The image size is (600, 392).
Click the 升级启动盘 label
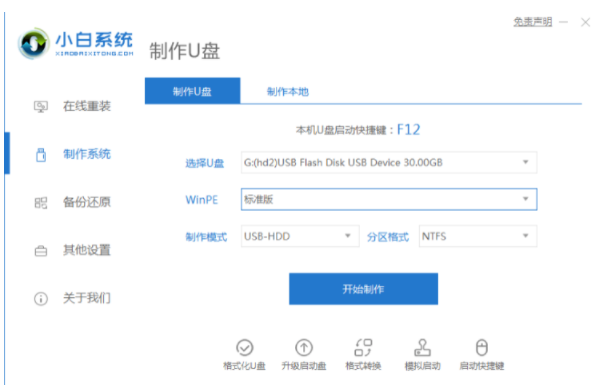[x=304, y=366]
